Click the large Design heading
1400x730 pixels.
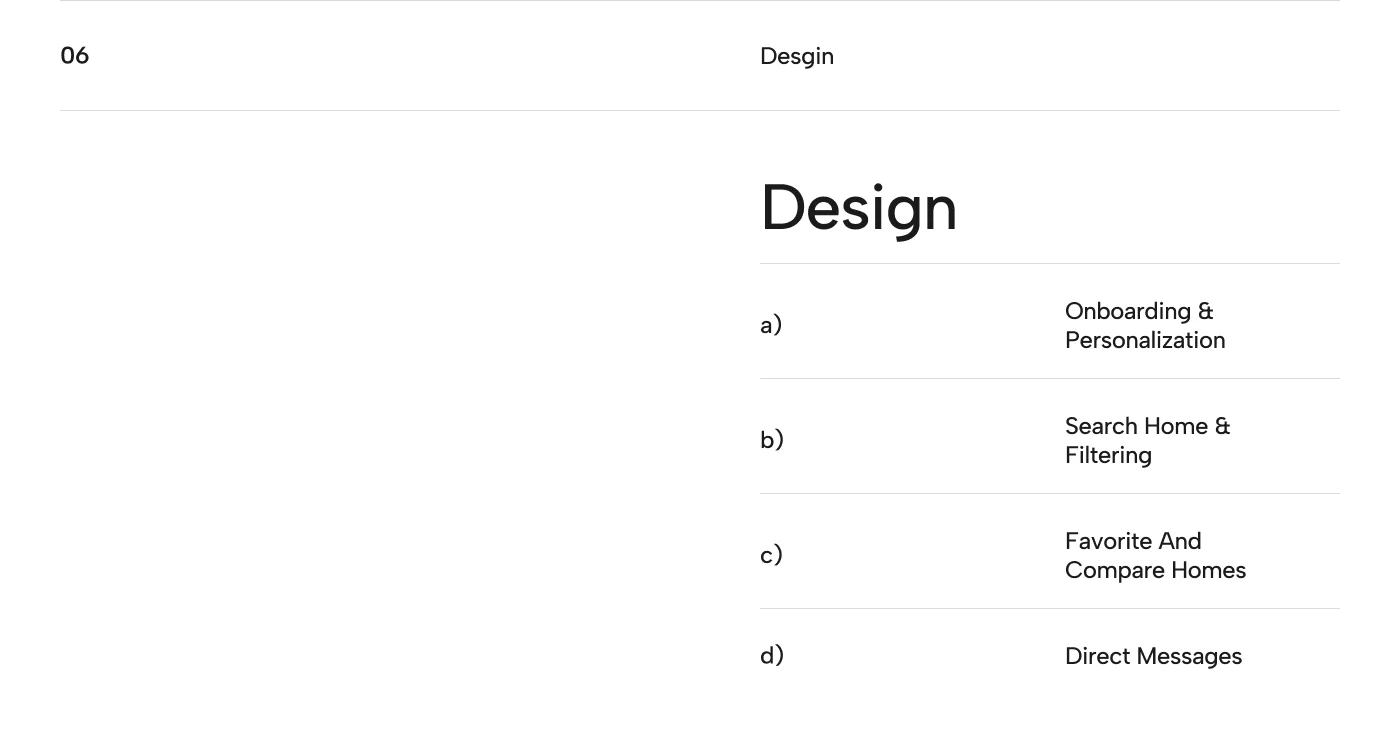(x=858, y=208)
